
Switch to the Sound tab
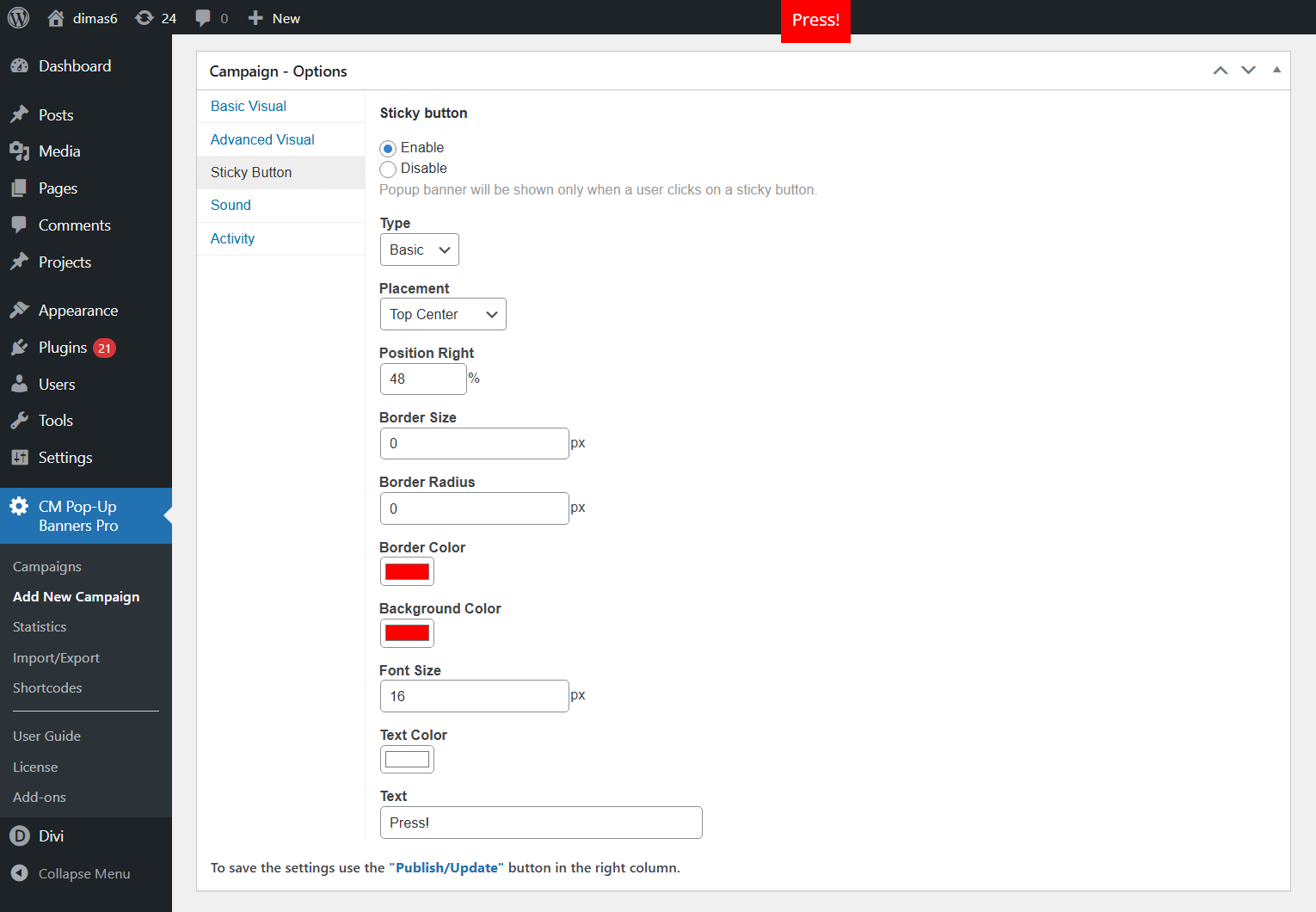pos(231,205)
